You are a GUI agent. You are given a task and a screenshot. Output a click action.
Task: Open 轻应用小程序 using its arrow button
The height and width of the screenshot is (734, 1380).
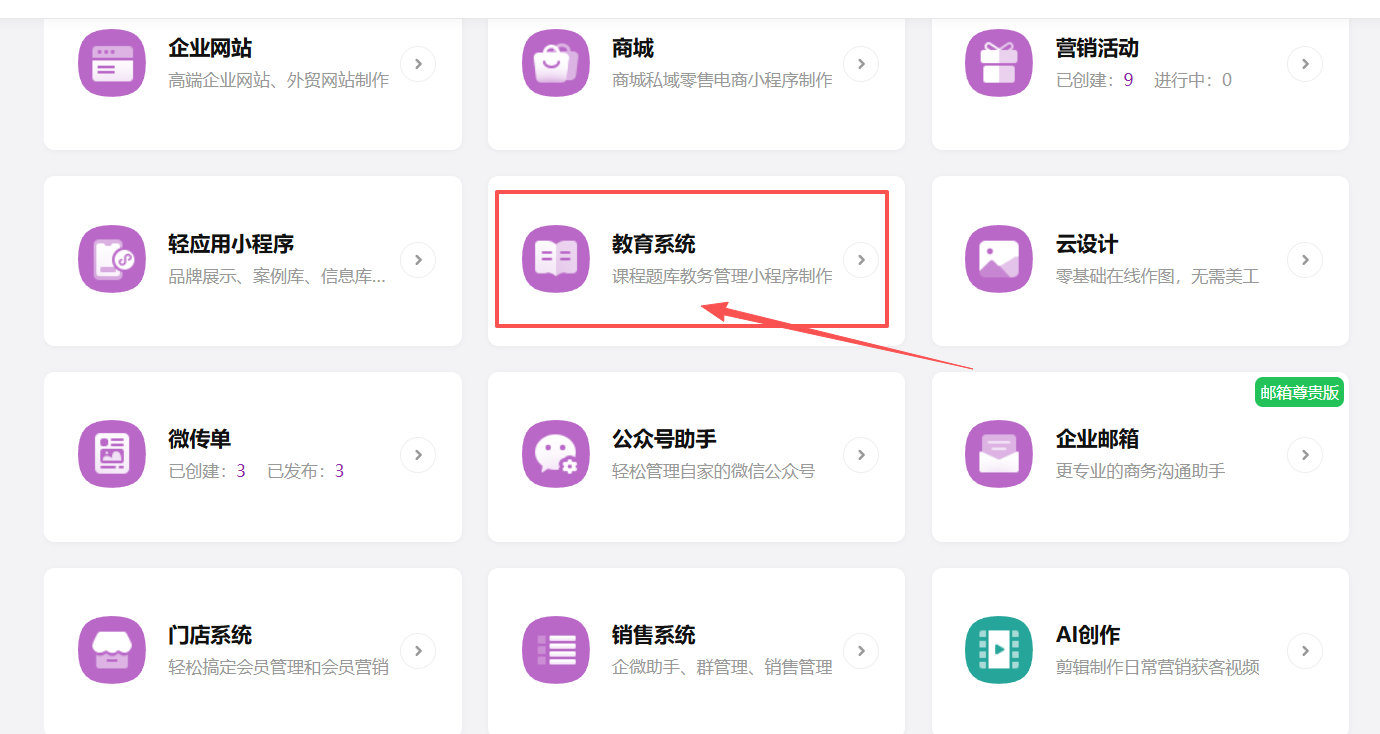tap(418, 260)
